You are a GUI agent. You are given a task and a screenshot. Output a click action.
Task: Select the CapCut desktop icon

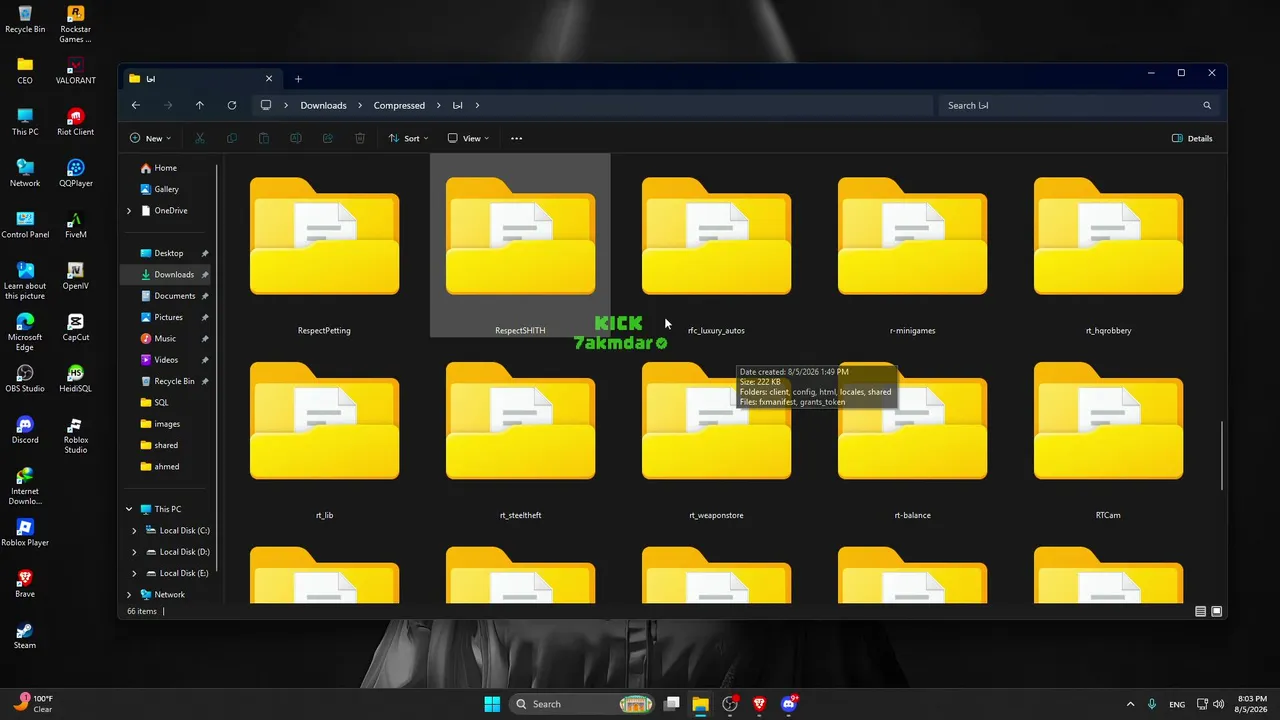click(75, 327)
